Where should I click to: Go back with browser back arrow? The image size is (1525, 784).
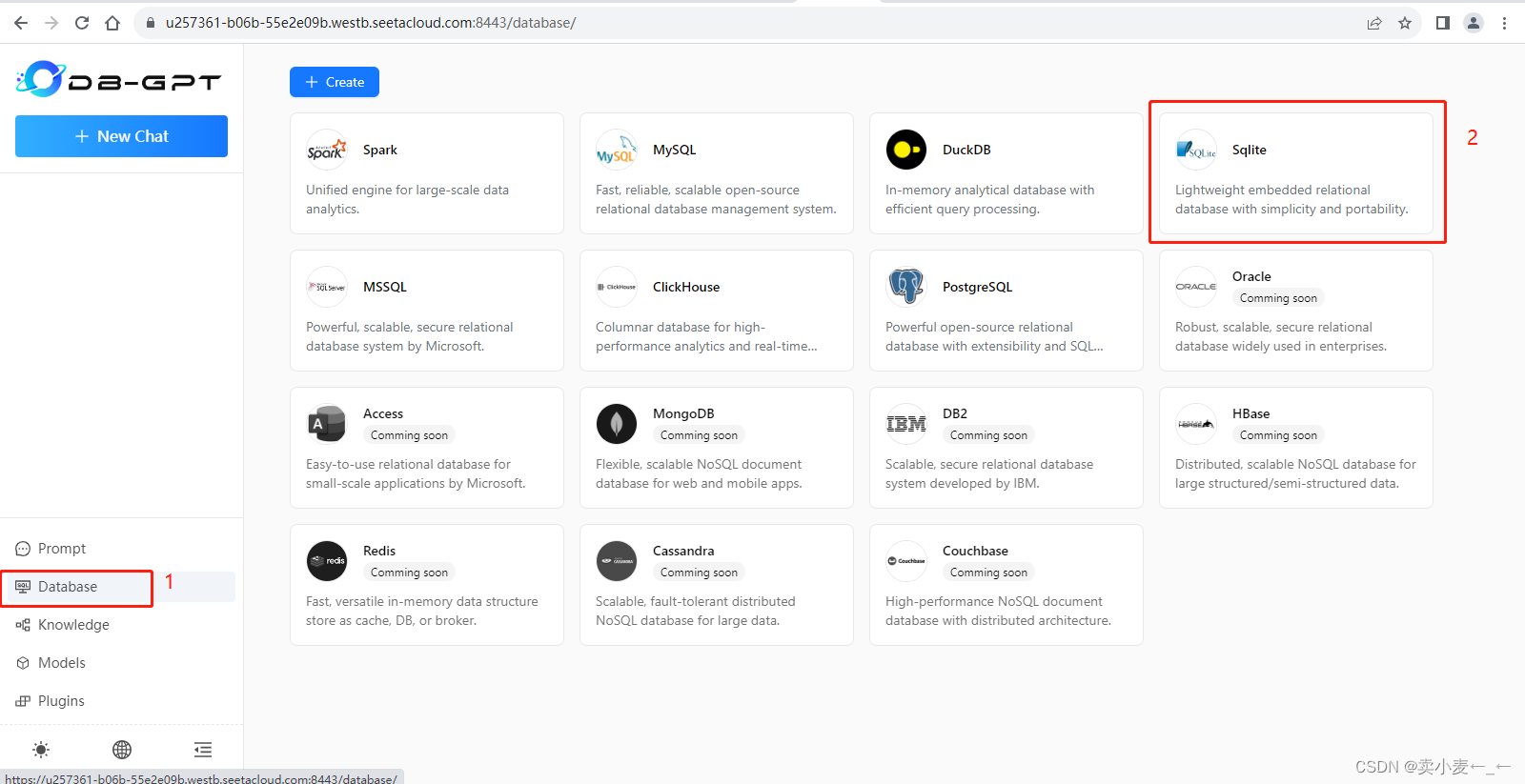[21, 23]
